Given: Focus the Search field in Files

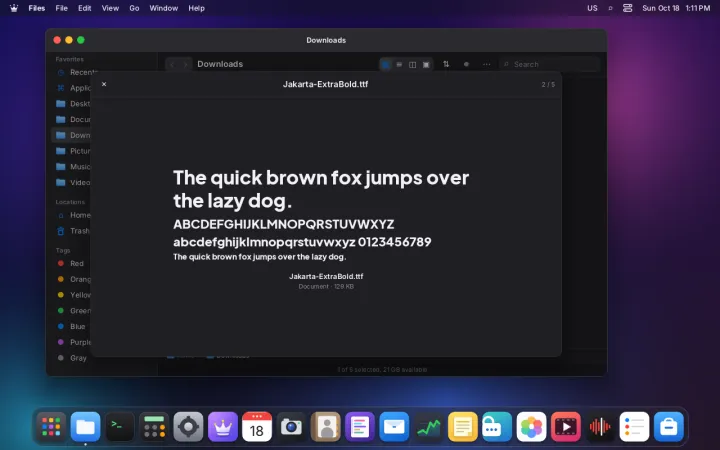Looking at the screenshot, I should pos(550,64).
